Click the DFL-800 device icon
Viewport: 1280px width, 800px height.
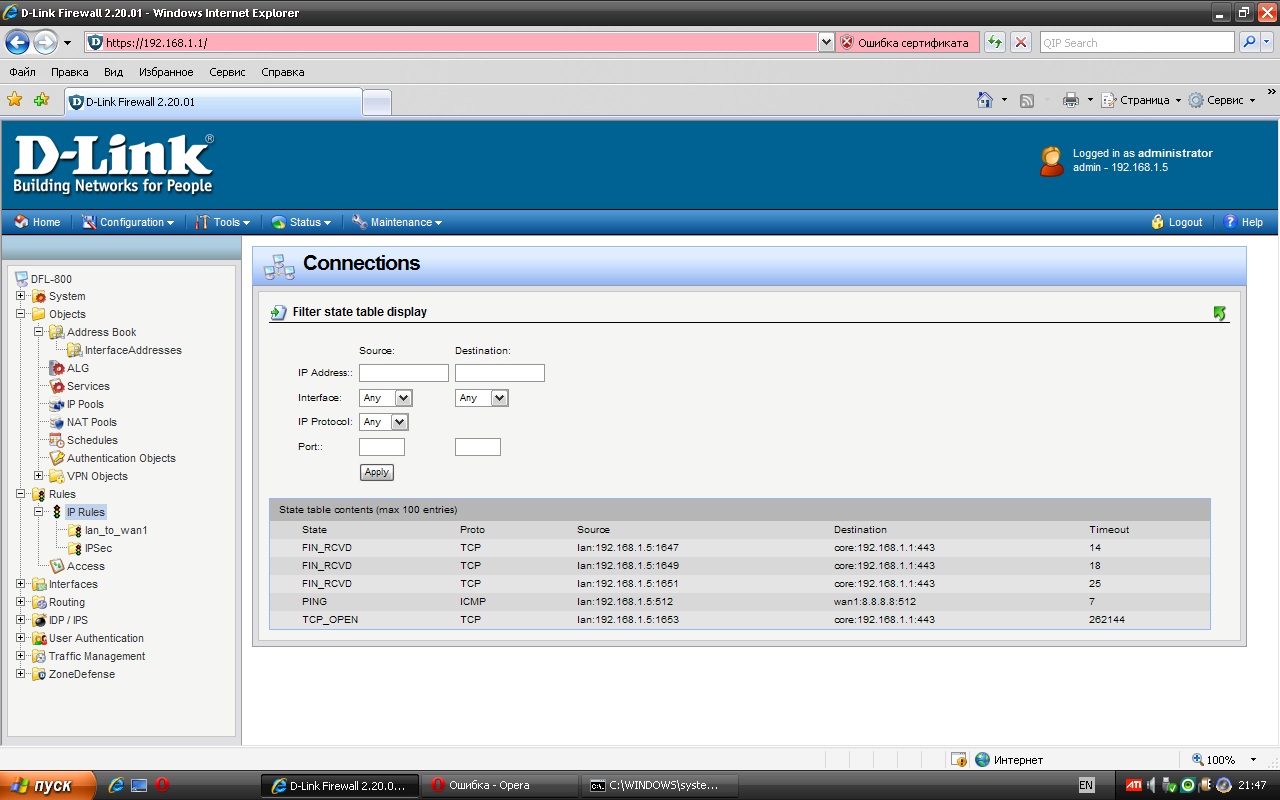point(22,279)
